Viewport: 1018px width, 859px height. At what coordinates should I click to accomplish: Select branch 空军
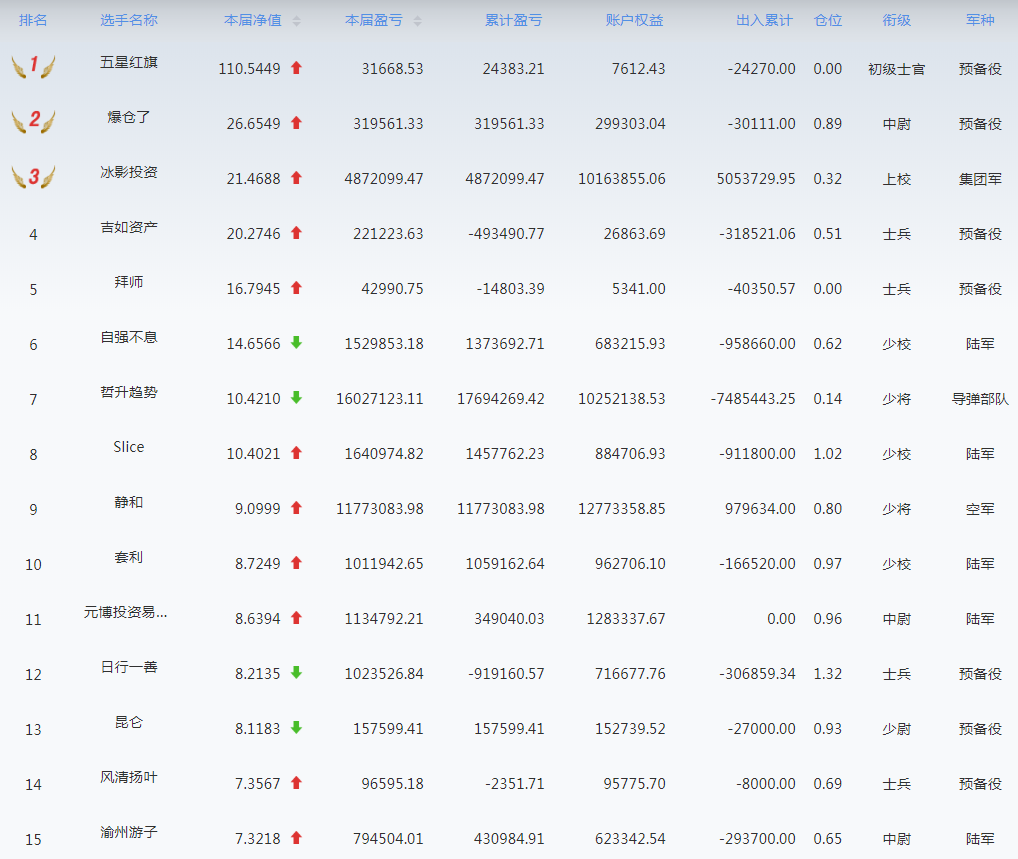[980, 509]
